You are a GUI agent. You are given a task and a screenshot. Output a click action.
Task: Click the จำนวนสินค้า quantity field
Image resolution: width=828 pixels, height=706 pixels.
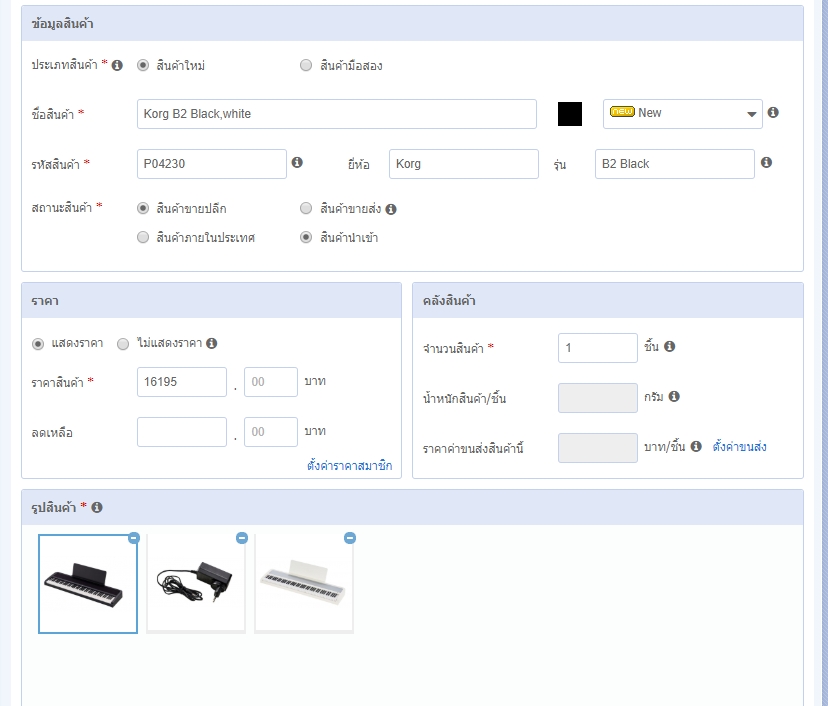pyautogui.click(x=597, y=348)
